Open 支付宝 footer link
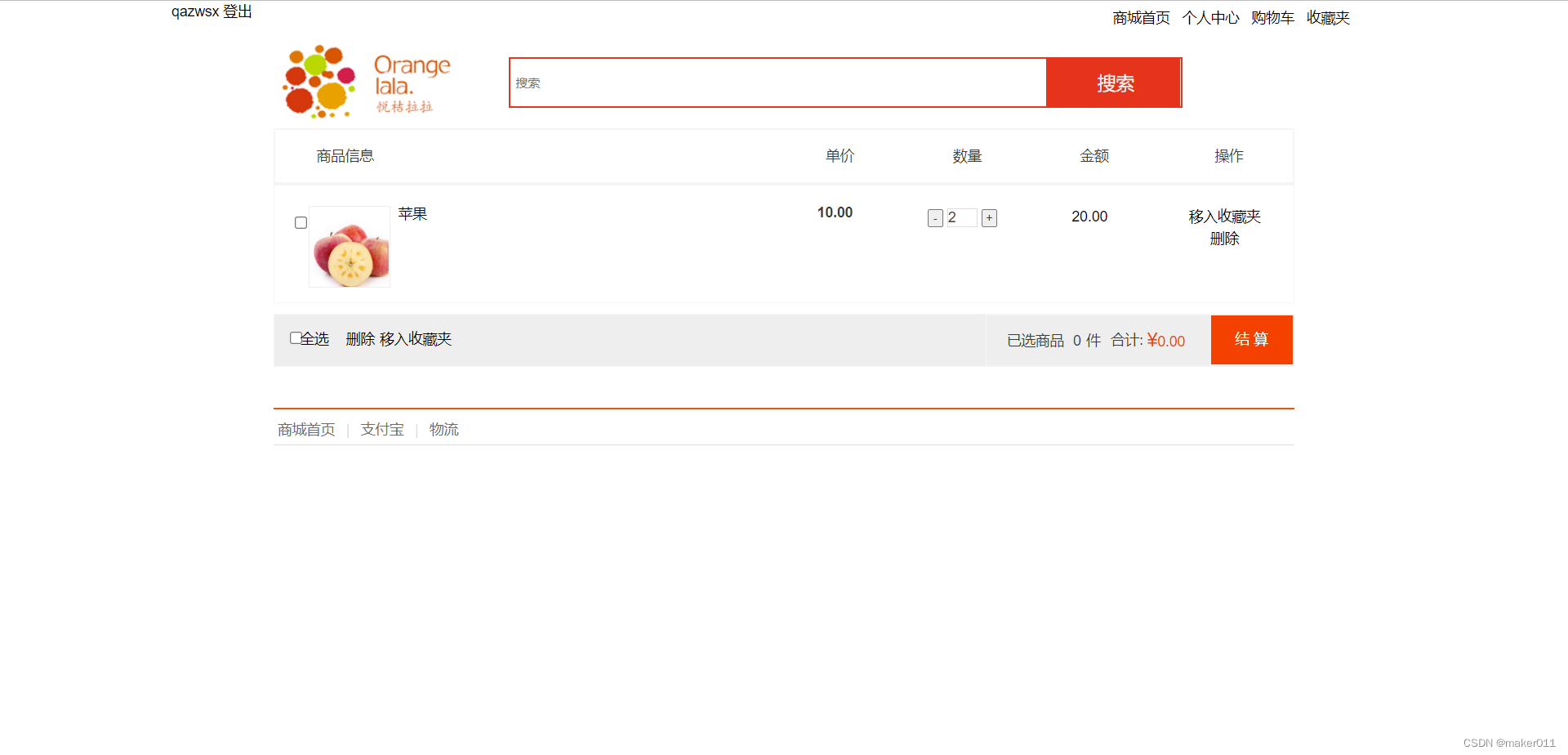 (x=382, y=430)
